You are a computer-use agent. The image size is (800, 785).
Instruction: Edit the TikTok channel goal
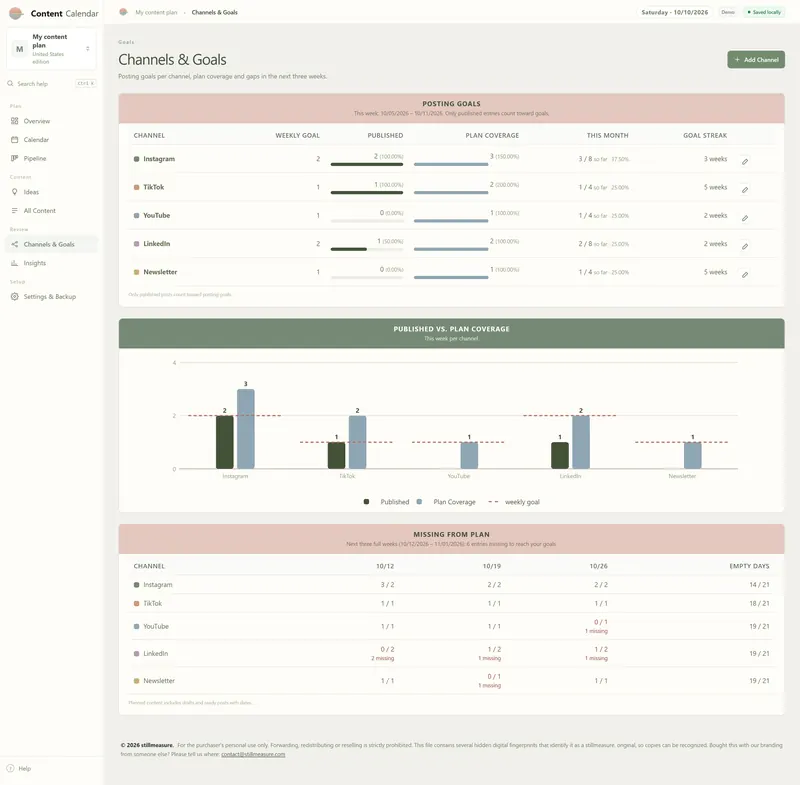[x=745, y=190]
